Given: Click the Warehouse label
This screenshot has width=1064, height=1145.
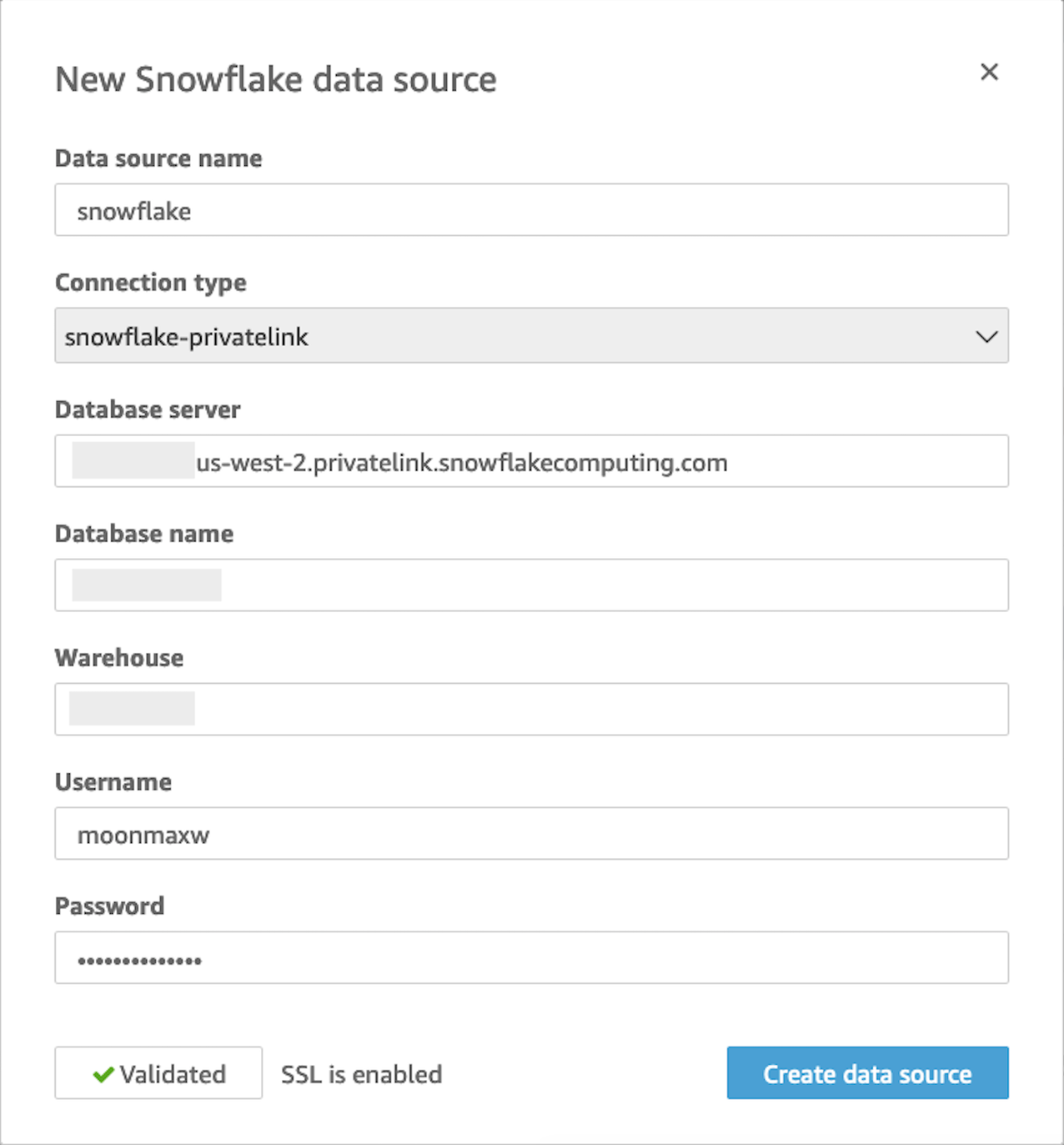Looking at the screenshot, I should [119, 658].
